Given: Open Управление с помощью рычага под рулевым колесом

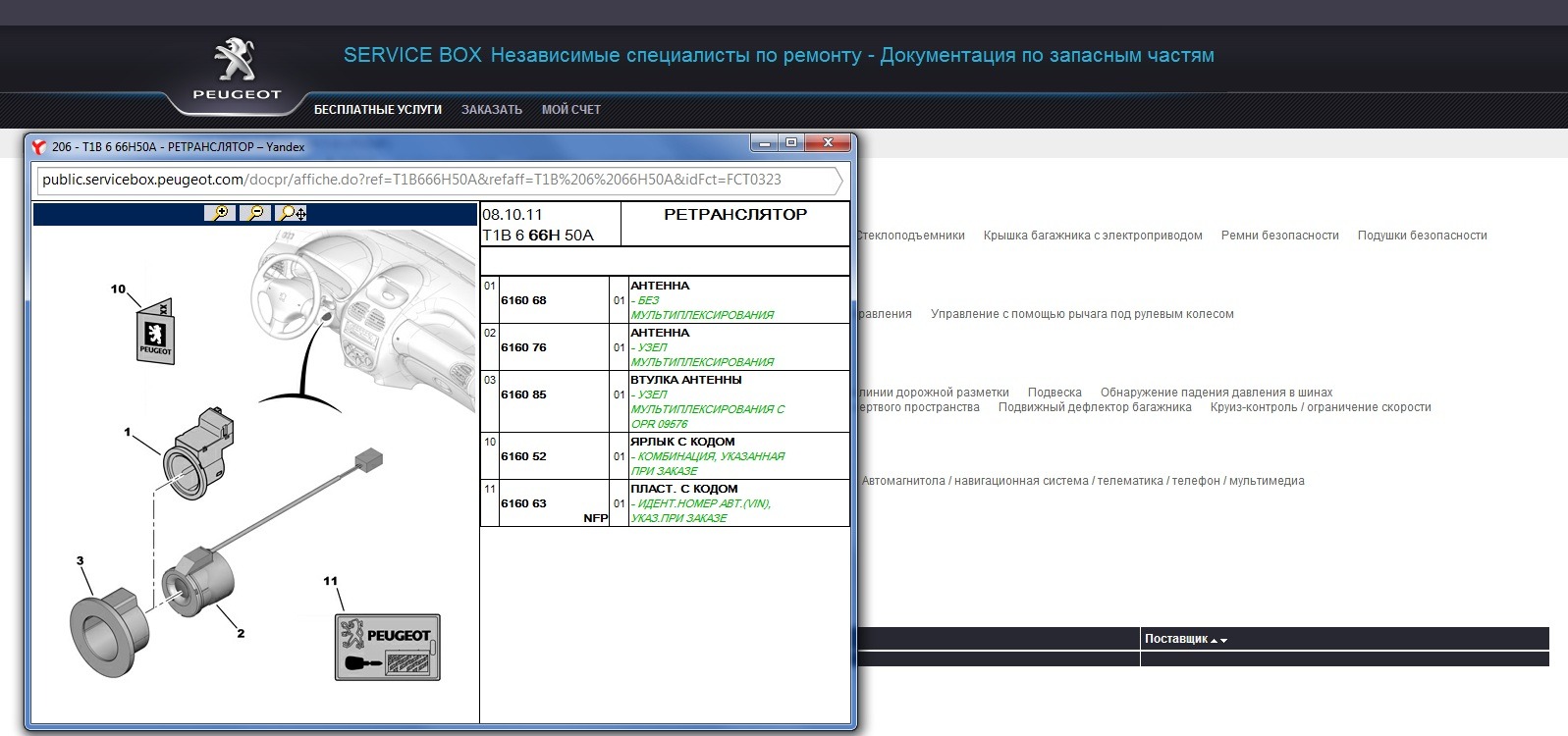Looking at the screenshot, I should (x=1082, y=314).
